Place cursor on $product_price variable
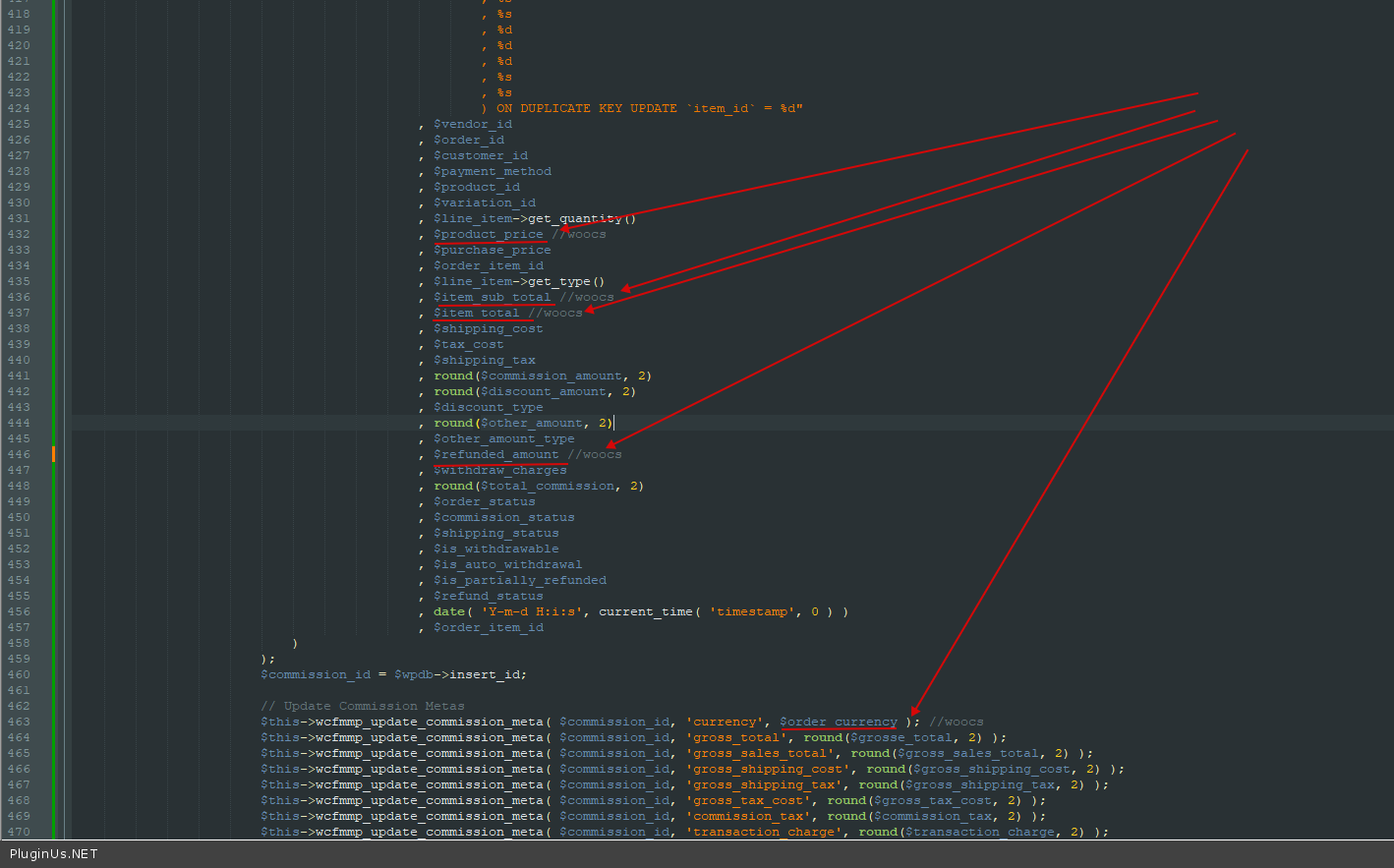This screenshot has height=868, width=1394. (x=488, y=234)
